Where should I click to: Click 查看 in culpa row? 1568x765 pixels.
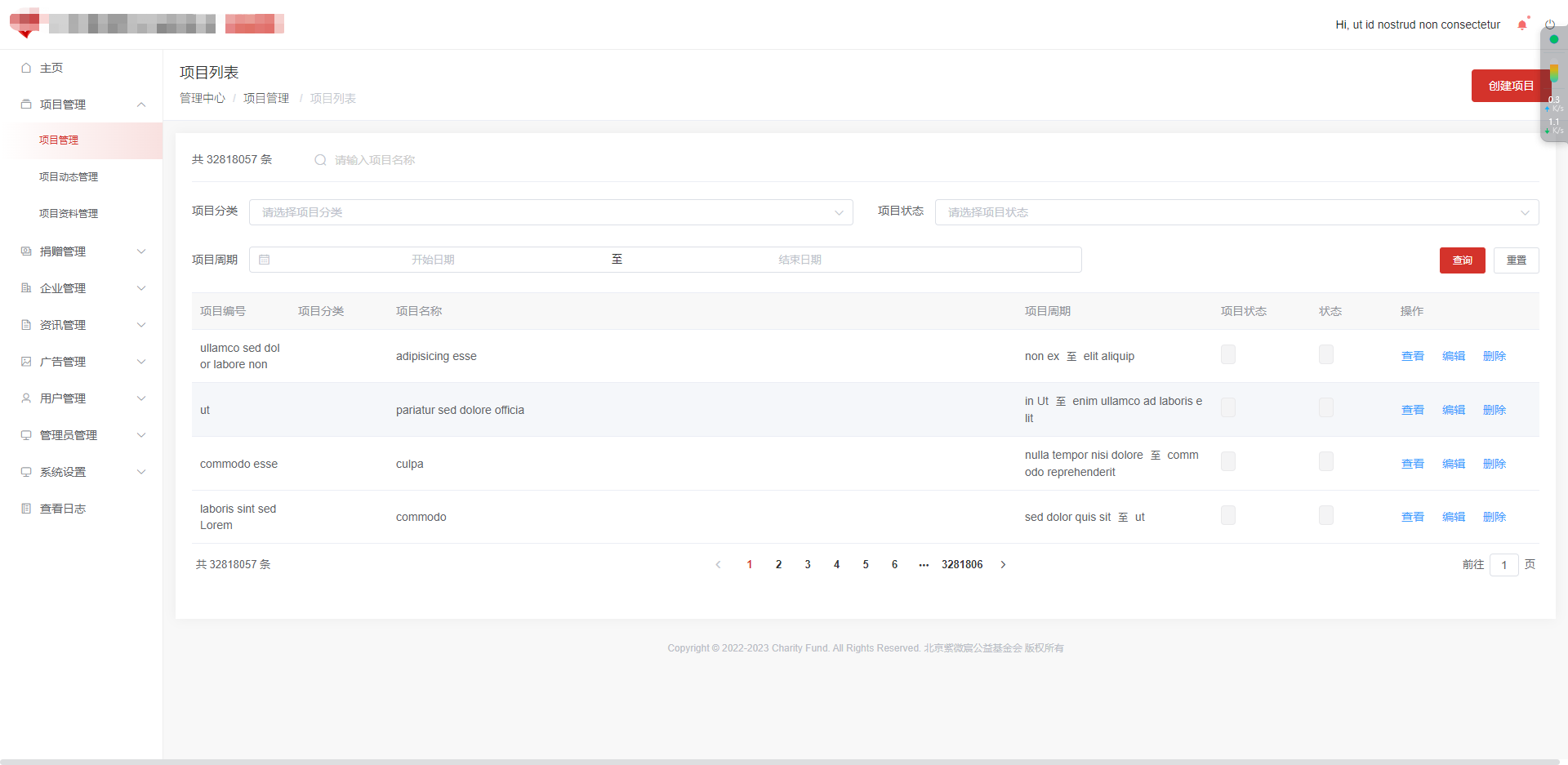[1413, 464]
